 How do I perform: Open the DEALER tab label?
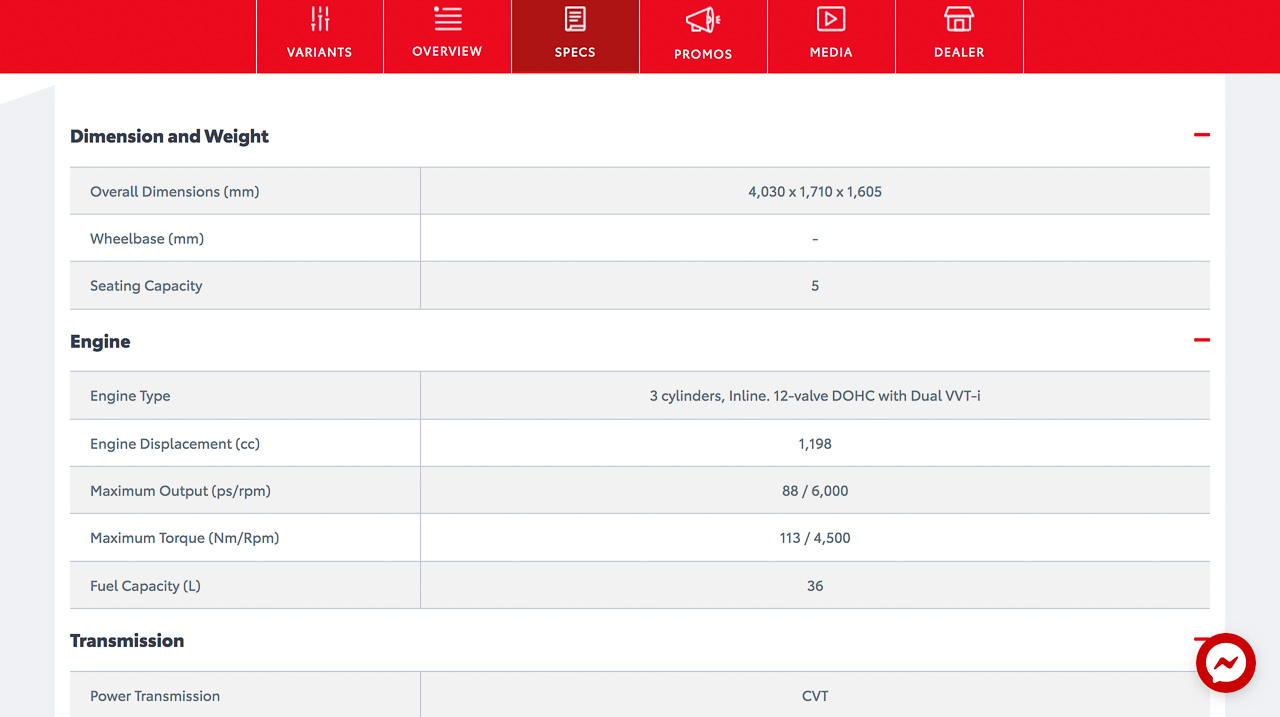959,52
